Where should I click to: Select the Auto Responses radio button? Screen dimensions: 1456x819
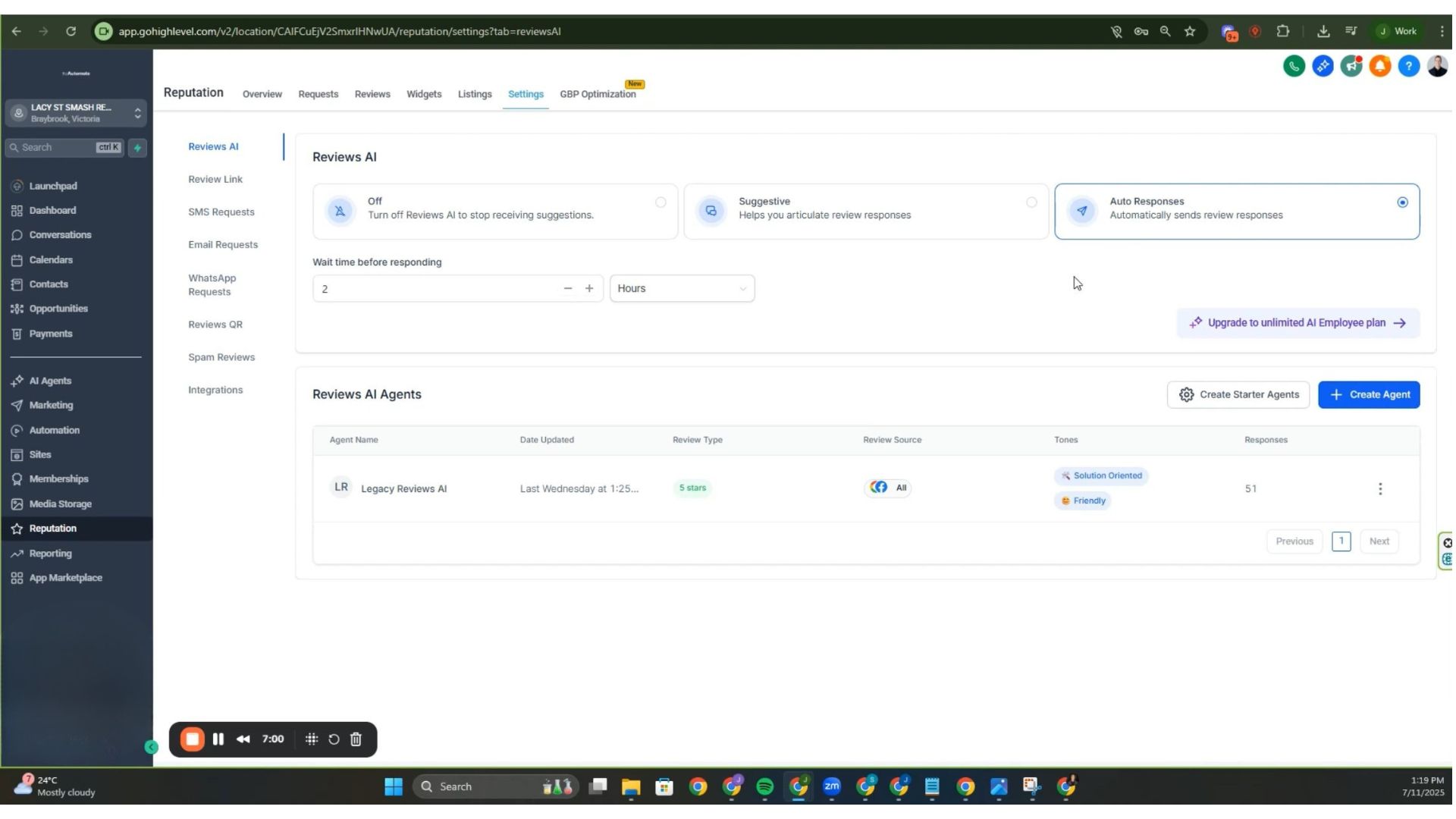tap(1402, 202)
